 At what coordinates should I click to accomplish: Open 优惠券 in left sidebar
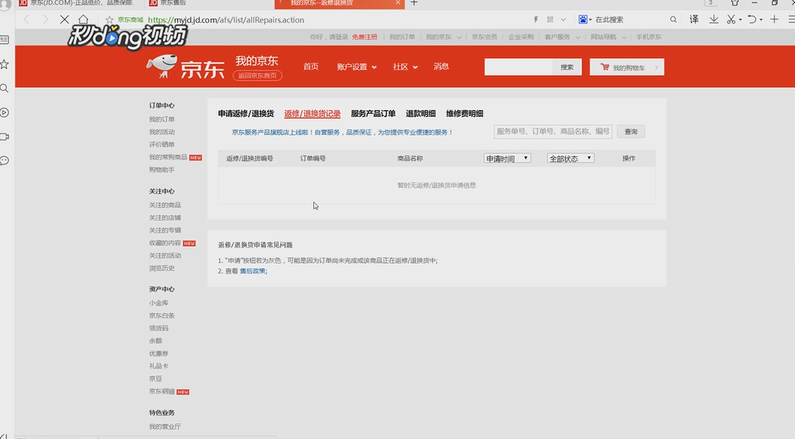159,353
